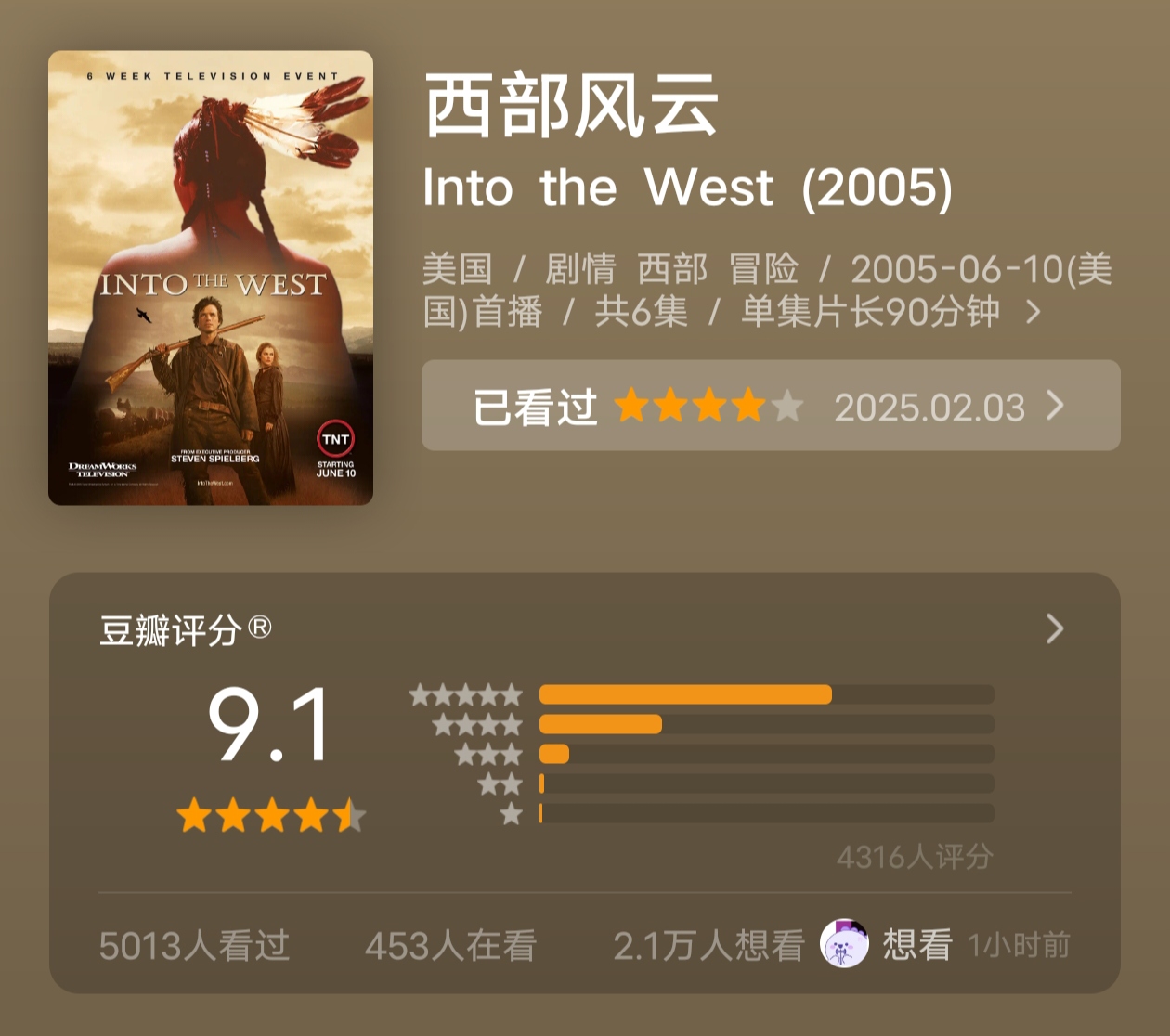1170x1036 pixels.
Task: Select the watched date 2025.02.03
Action: pyautogui.click(x=929, y=408)
